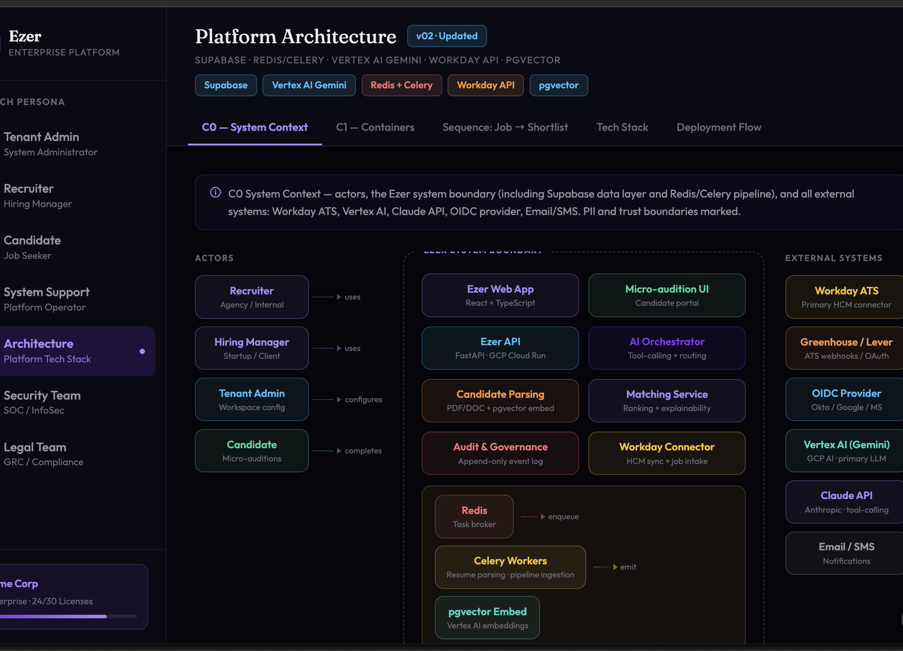Select the pgvector Embed node
The image size is (903, 651).
point(487,618)
